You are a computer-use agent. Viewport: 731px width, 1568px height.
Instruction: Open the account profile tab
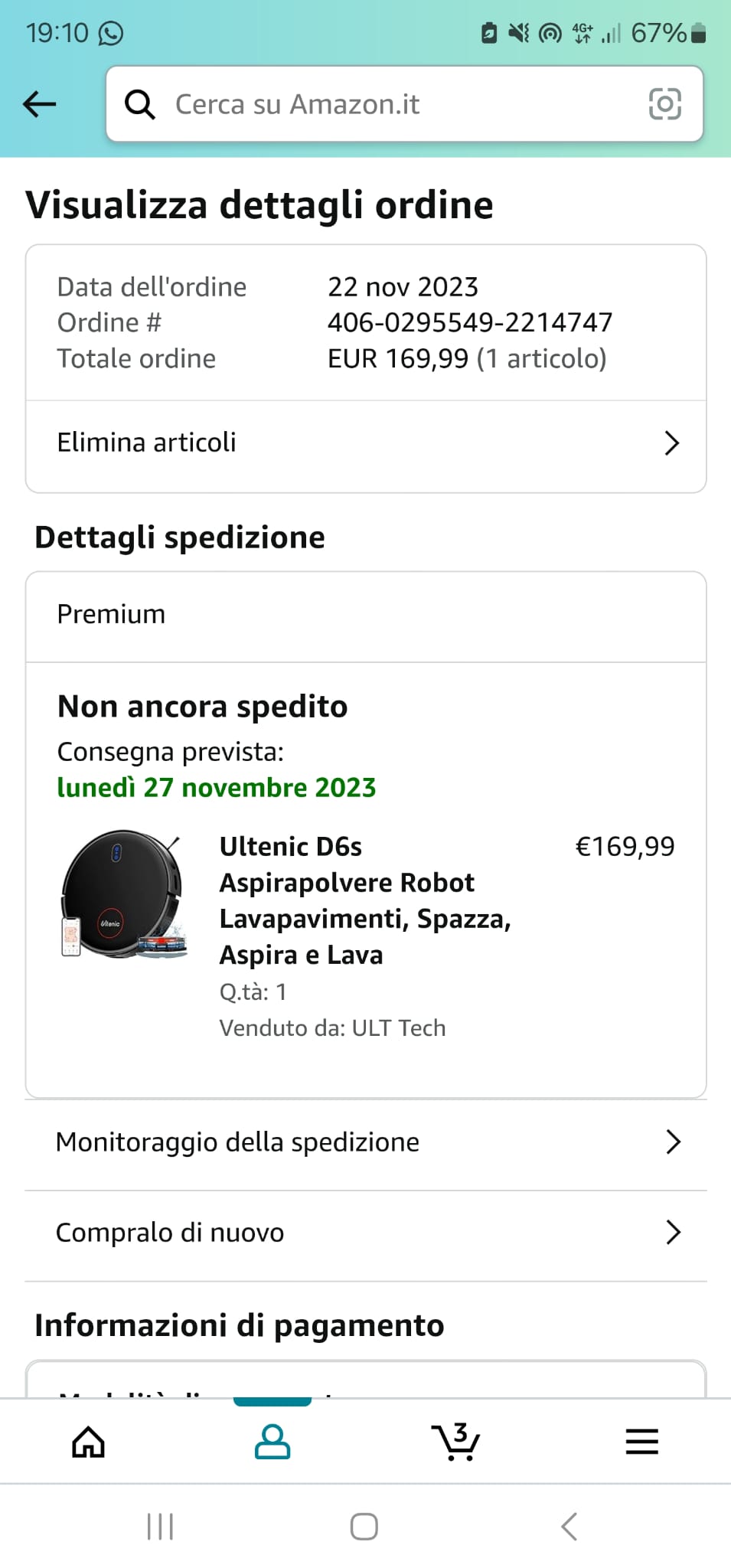[x=272, y=1442]
